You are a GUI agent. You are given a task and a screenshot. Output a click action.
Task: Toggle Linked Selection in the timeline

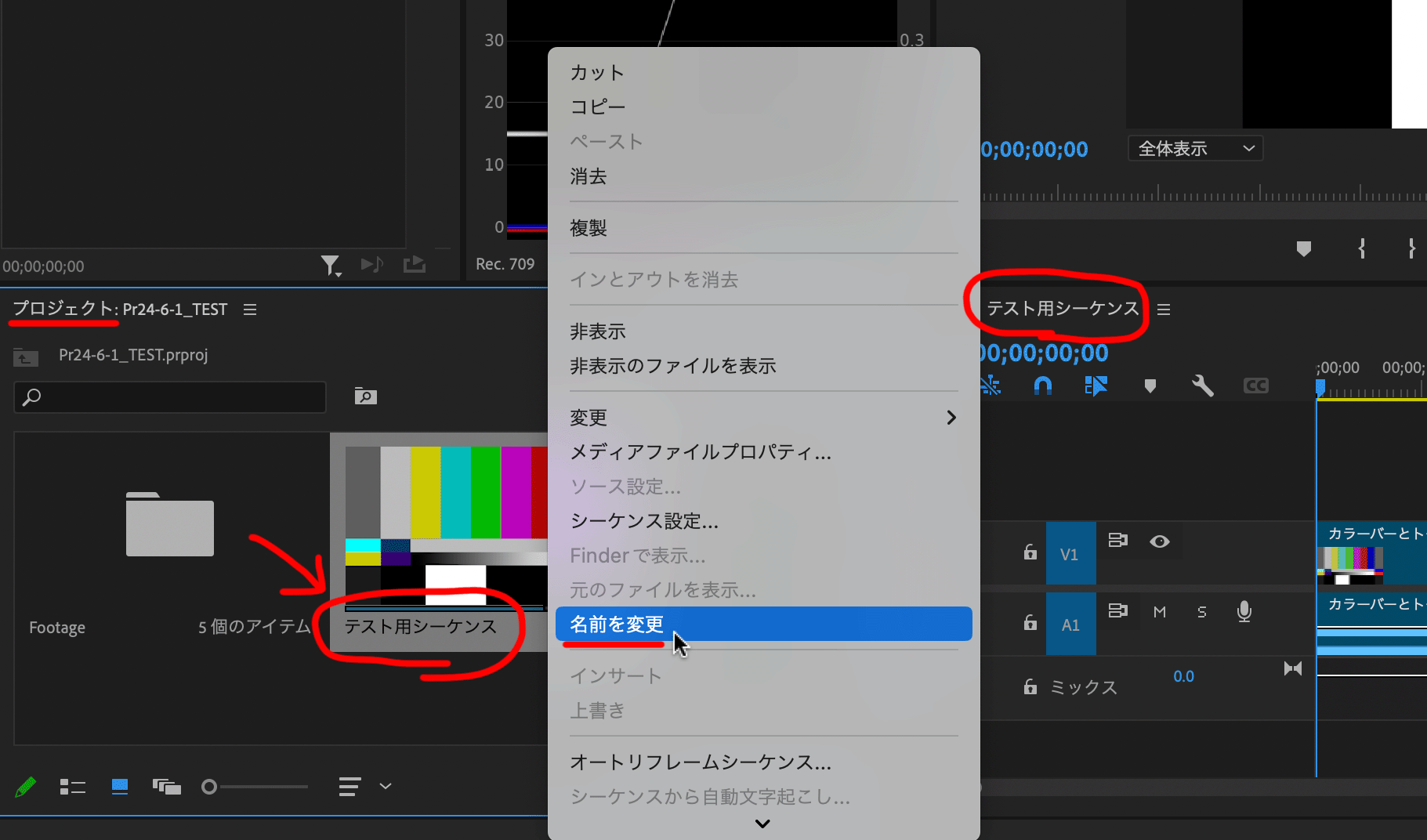991,385
